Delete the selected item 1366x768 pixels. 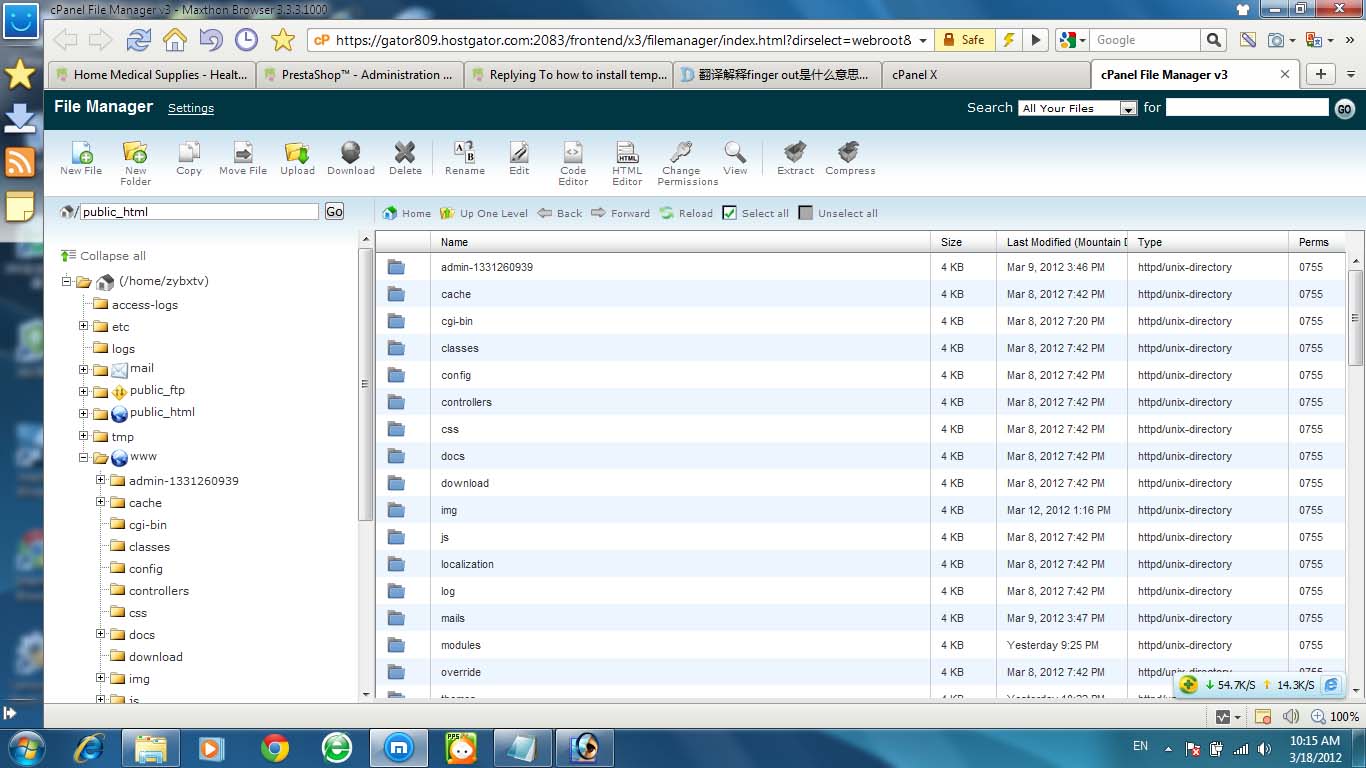coord(405,158)
